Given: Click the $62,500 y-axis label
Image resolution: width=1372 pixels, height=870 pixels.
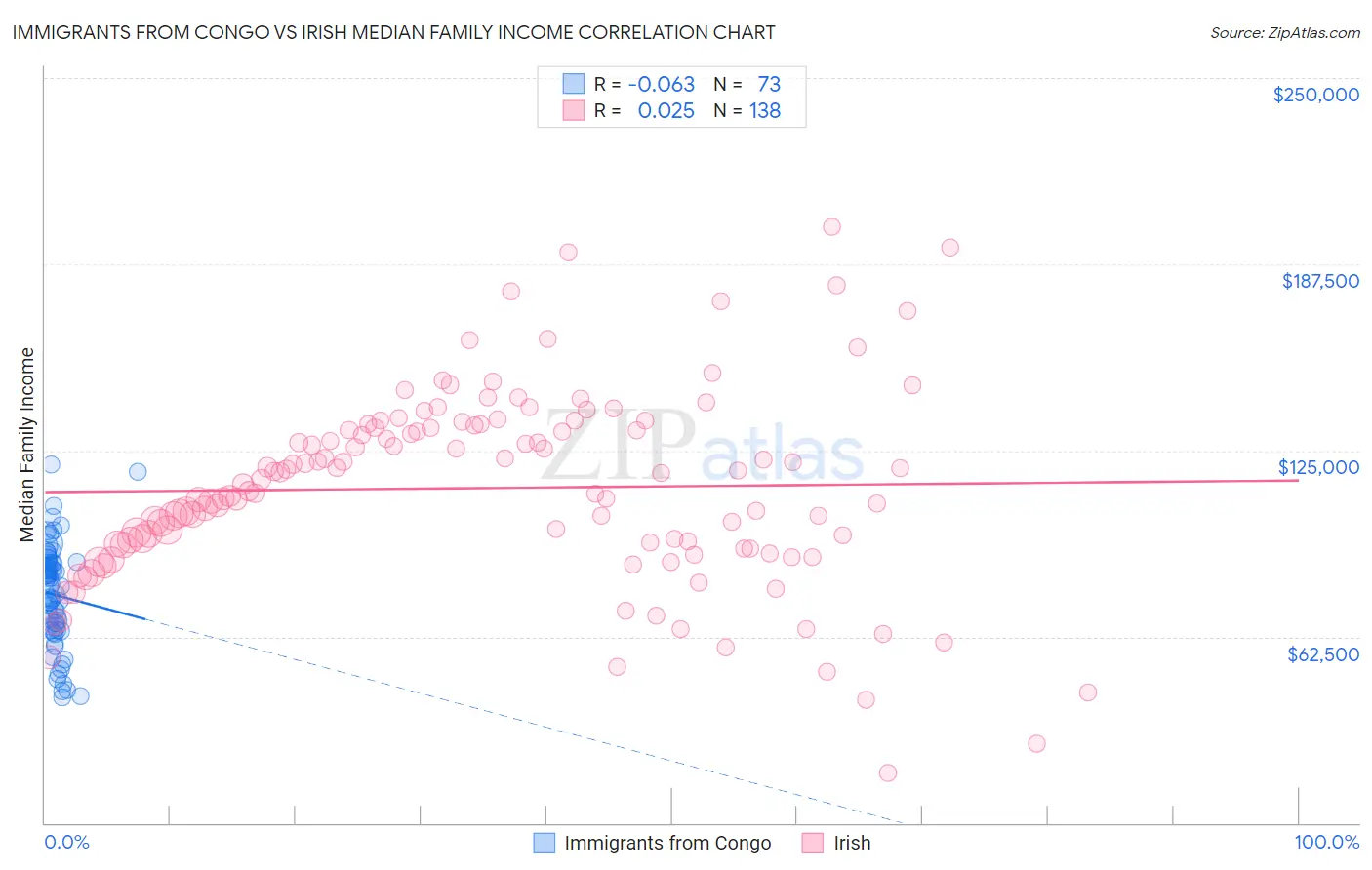Looking at the screenshot, I should point(1323,654).
